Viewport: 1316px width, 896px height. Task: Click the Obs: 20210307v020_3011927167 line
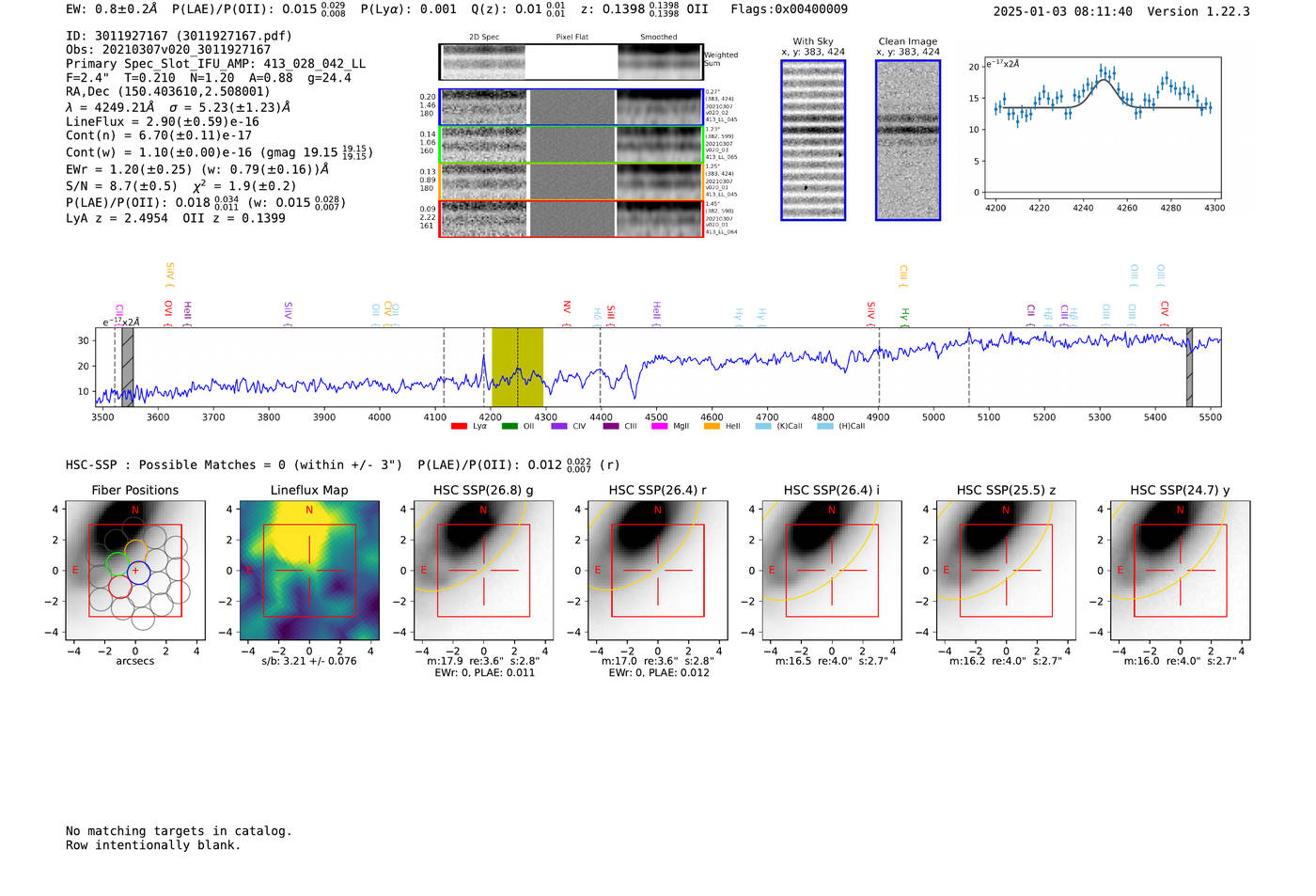168,50
